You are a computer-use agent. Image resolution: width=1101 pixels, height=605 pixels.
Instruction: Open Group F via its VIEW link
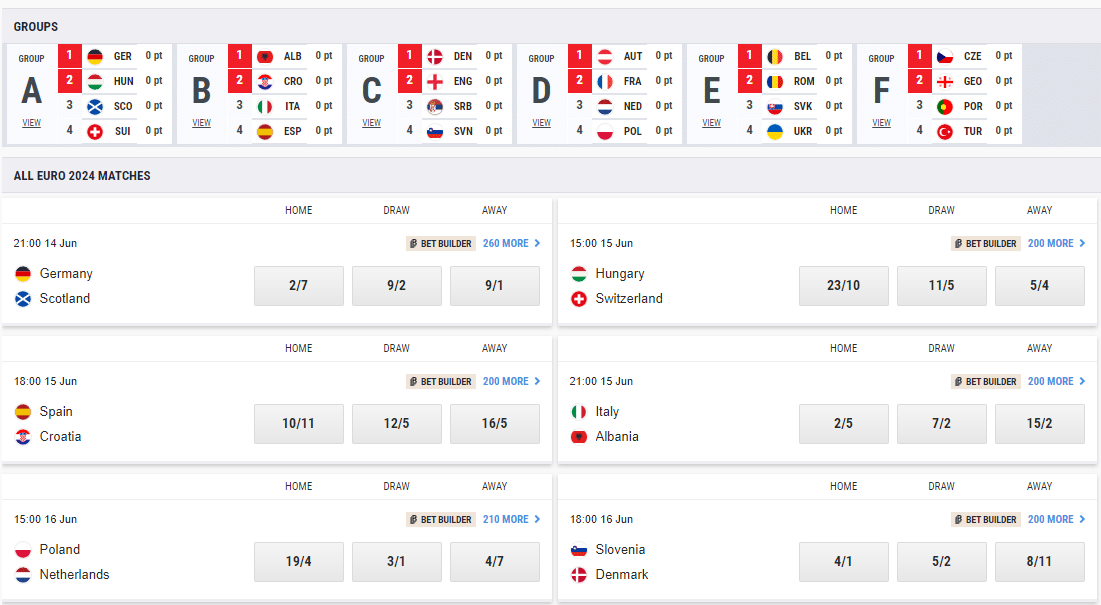pyautogui.click(x=881, y=122)
